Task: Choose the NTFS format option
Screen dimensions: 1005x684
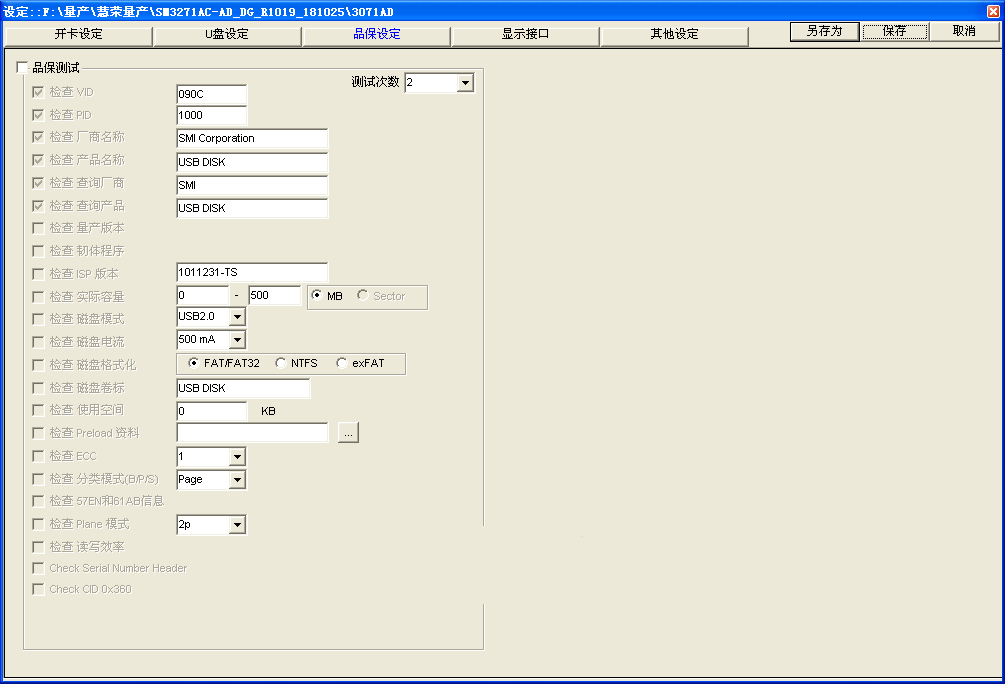Action: (x=281, y=364)
